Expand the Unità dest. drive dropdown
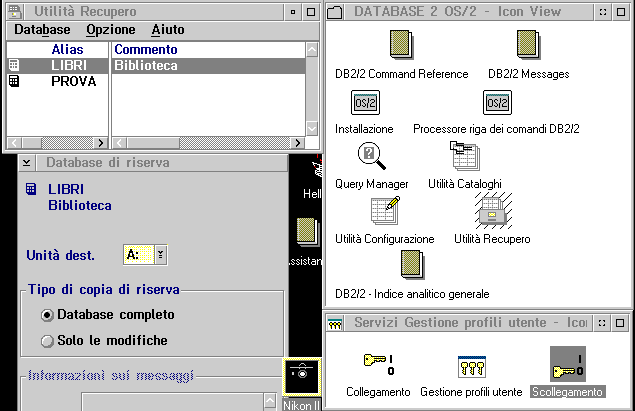The width and height of the screenshot is (635, 411). pyautogui.click(x=160, y=255)
